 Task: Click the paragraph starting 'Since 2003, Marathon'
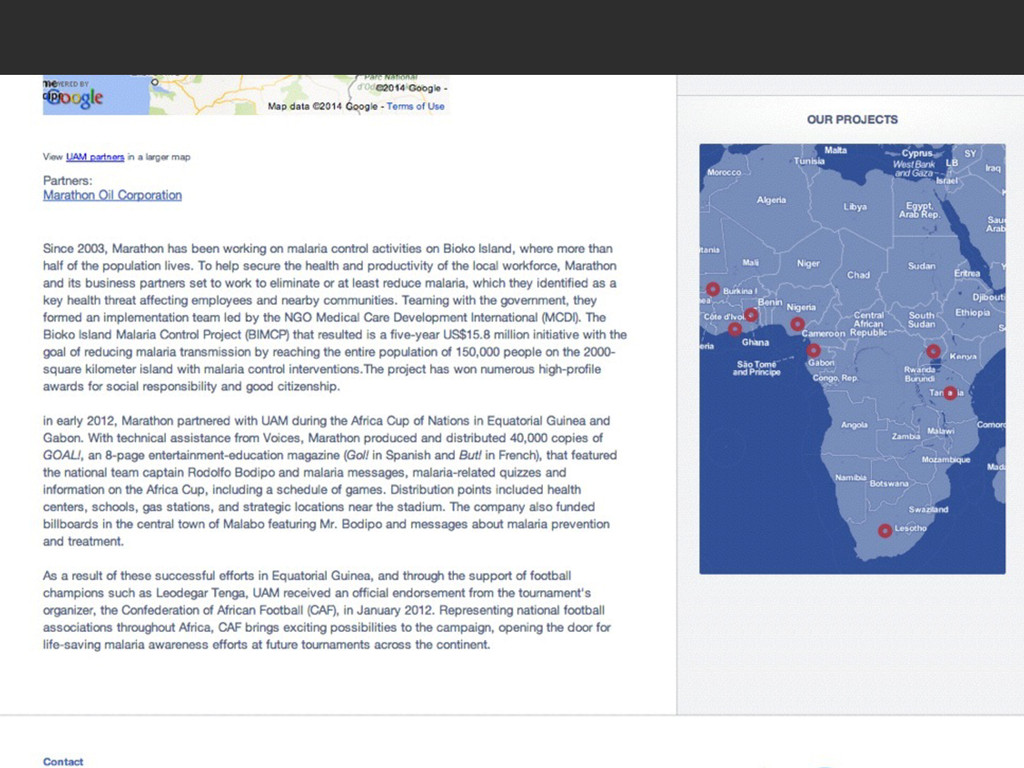(x=335, y=317)
